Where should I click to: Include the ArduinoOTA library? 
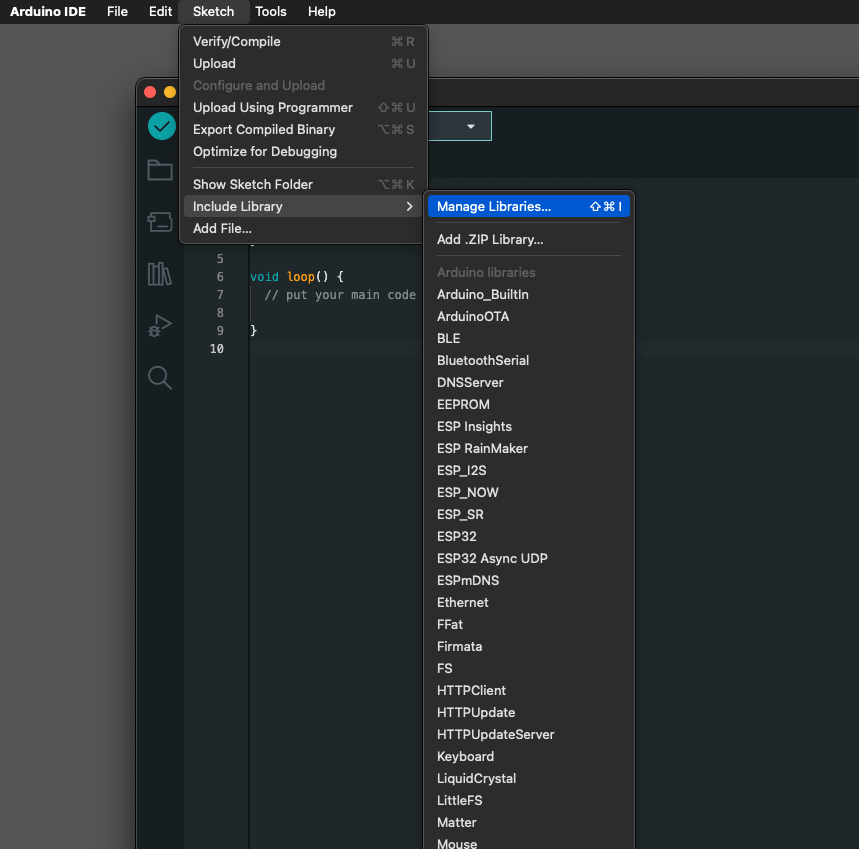tap(529, 317)
